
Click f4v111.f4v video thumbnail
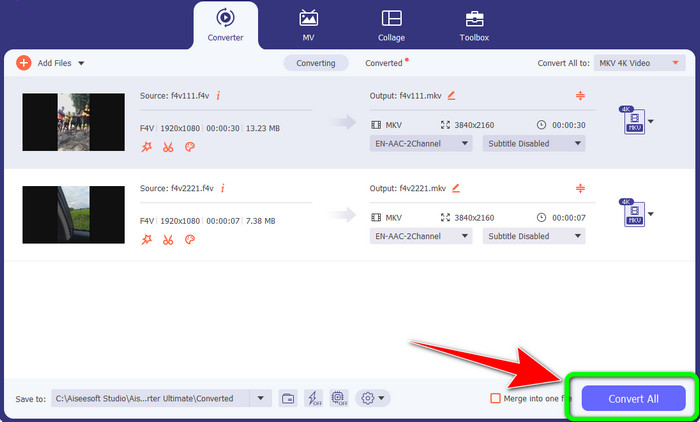74,122
